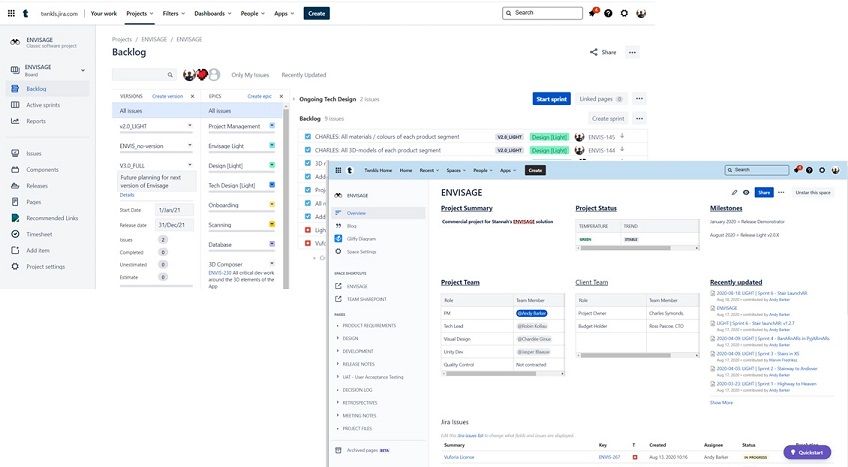Screen dimensions: 848x467
Task: Close the Versions panel with X
Action: pyautogui.click(x=193, y=96)
